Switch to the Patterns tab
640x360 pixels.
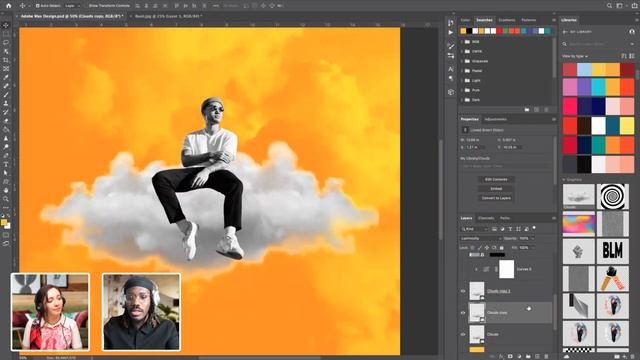point(529,20)
